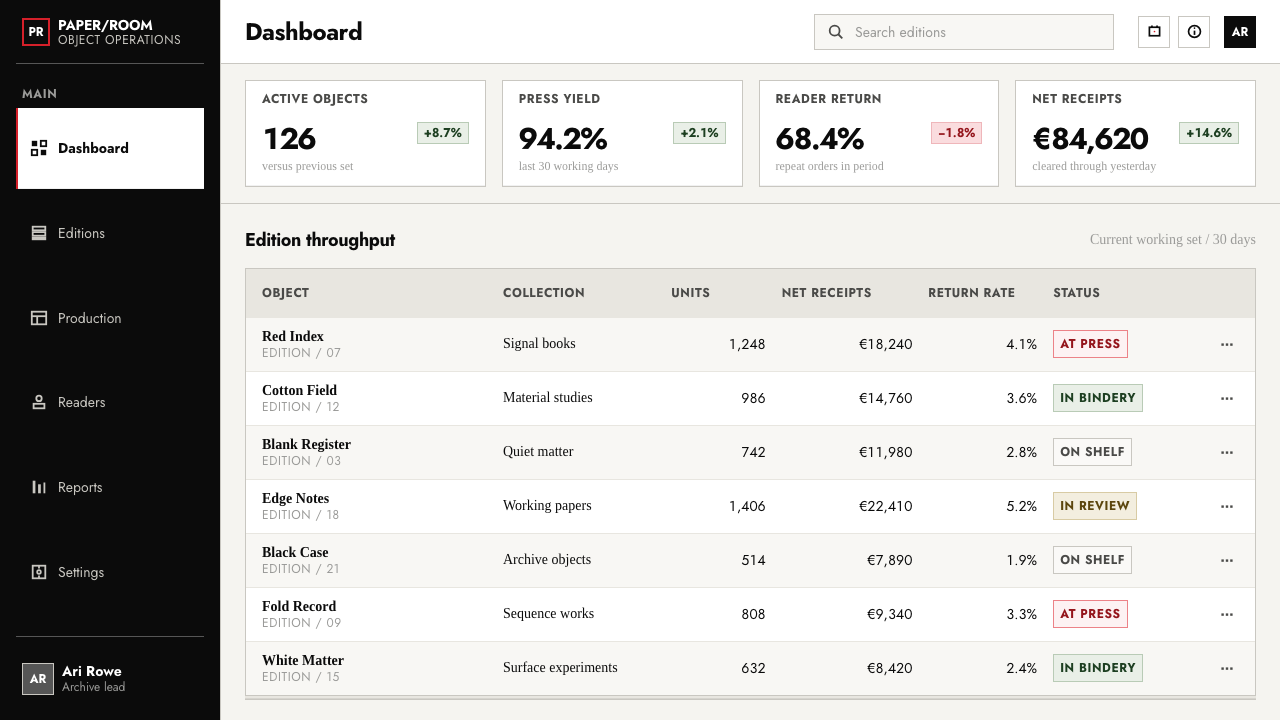Open the AR avatar menu in the header

pyautogui.click(x=1240, y=32)
